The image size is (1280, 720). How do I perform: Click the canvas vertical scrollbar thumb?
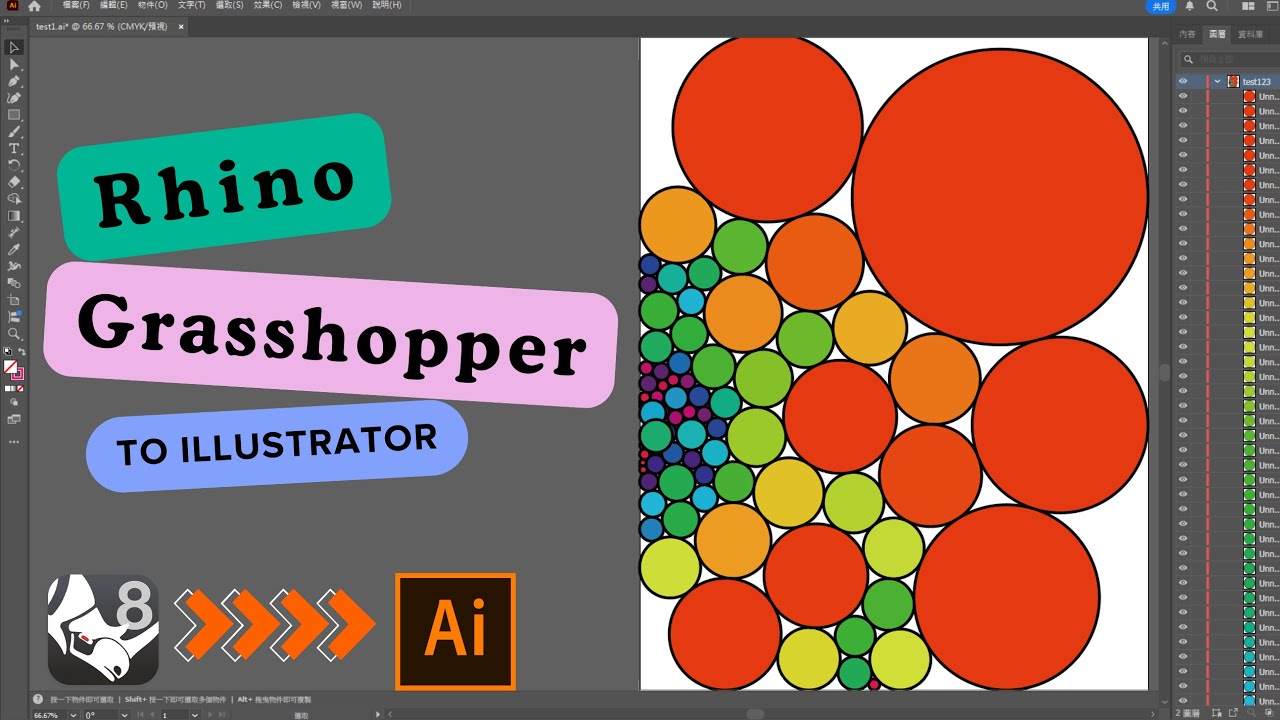click(x=1164, y=372)
